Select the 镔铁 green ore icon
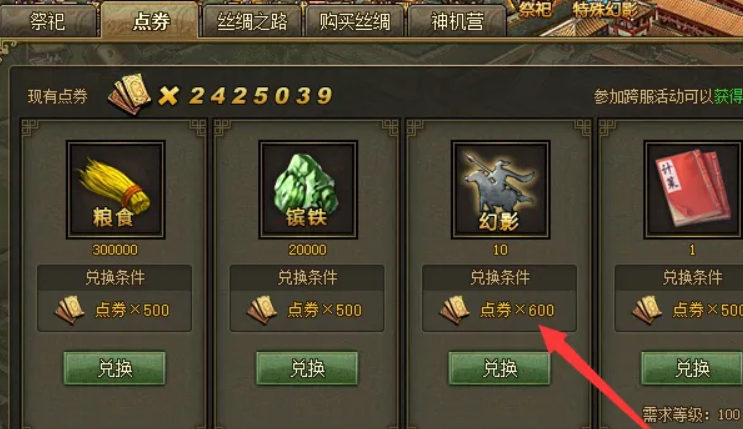The width and height of the screenshot is (743, 429). [x=308, y=190]
